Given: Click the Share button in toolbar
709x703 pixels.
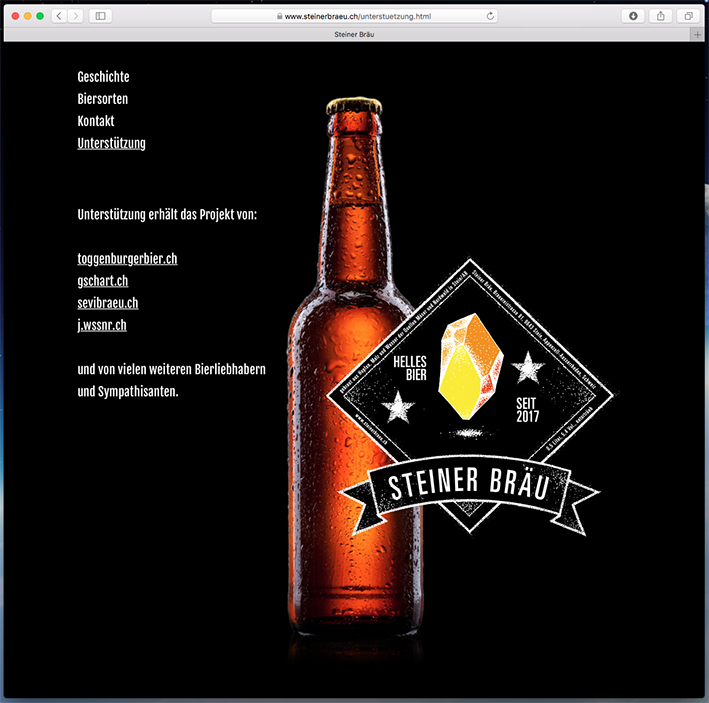Looking at the screenshot, I should point(661,16).
